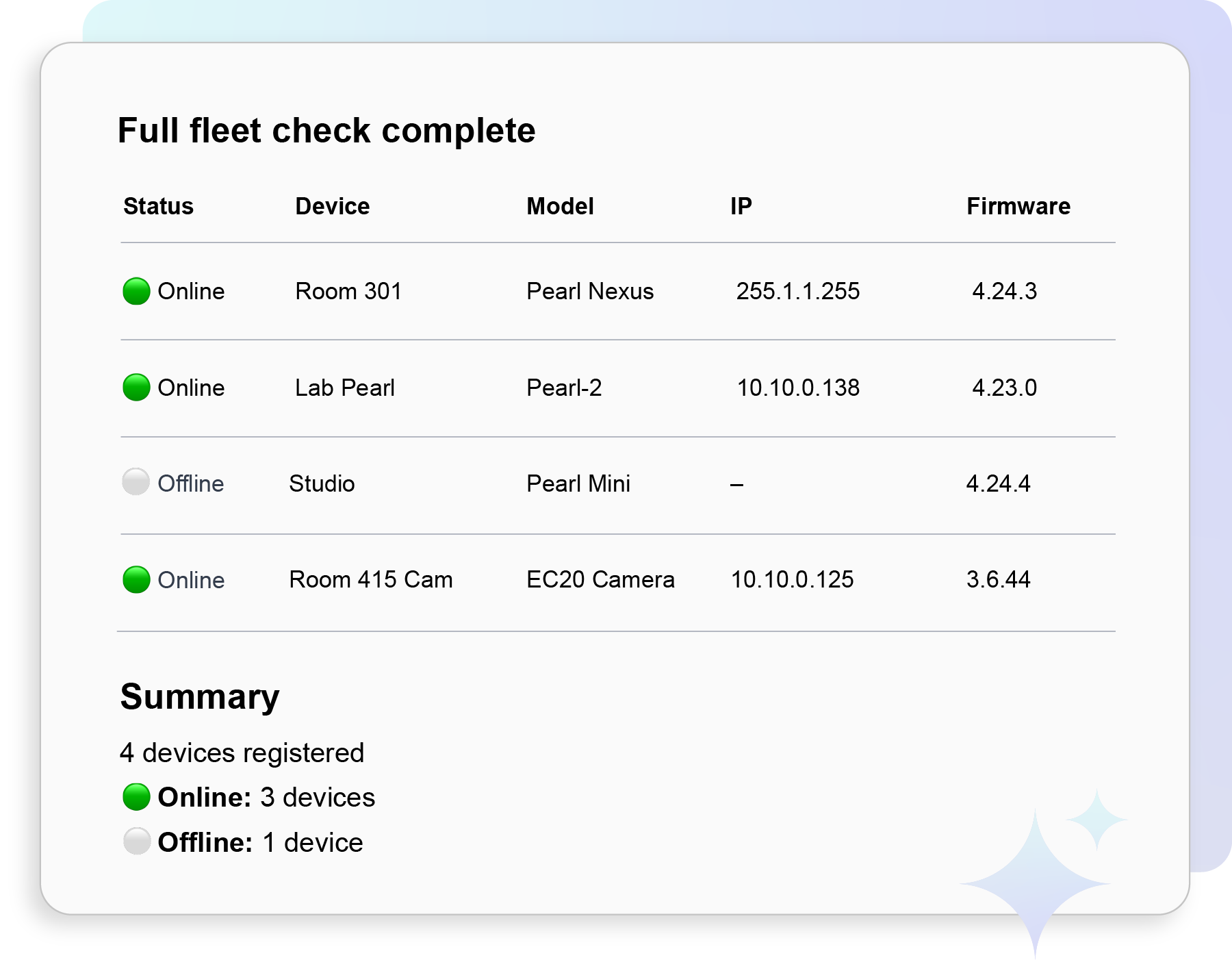Click the Offline: 1 device summary text
Image resolution: width=1232 pixels, height=960 pixels.
point(260,842)
